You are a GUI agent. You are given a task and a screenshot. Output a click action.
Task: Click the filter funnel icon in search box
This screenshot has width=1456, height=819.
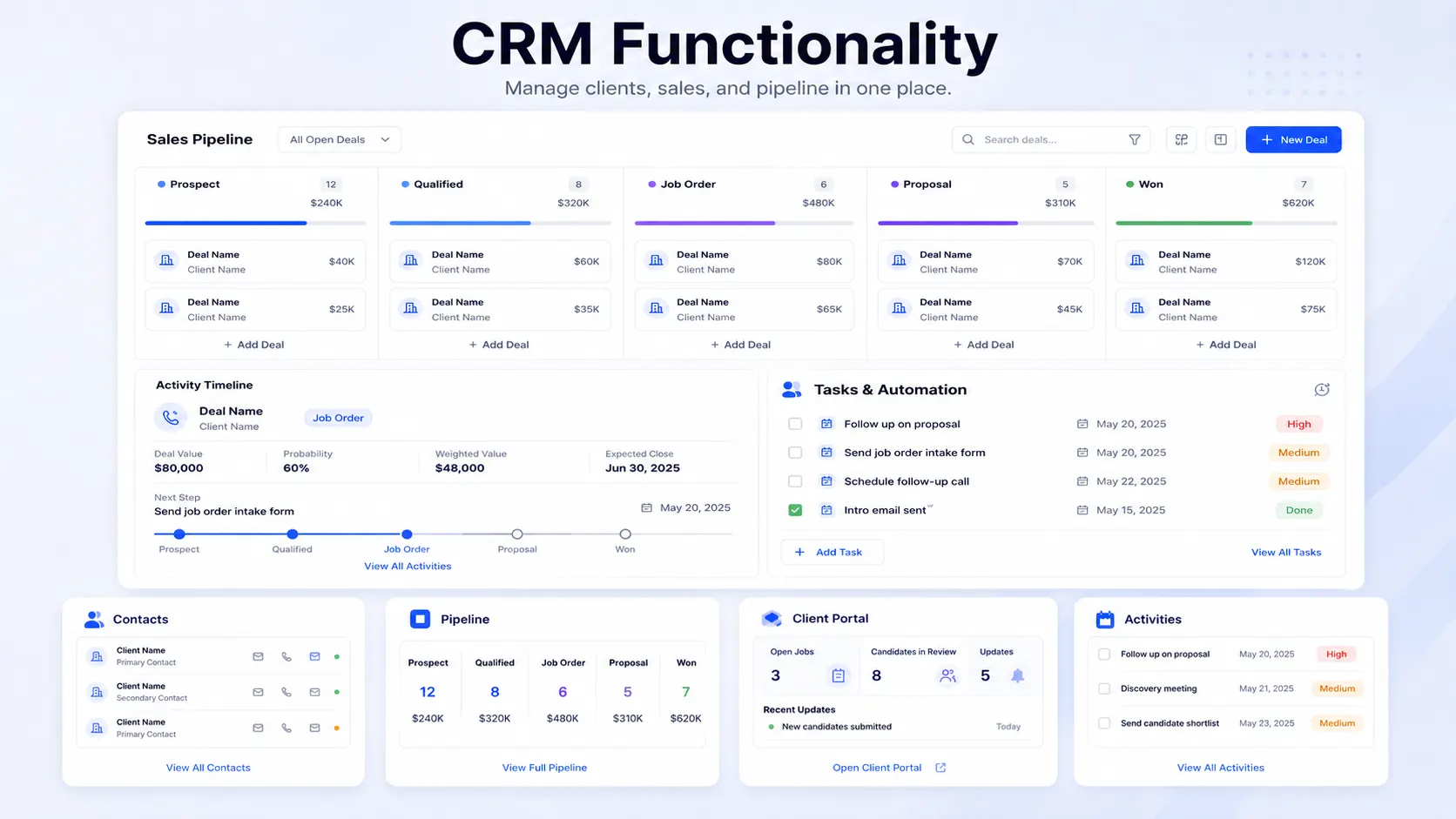(1135, 139)
